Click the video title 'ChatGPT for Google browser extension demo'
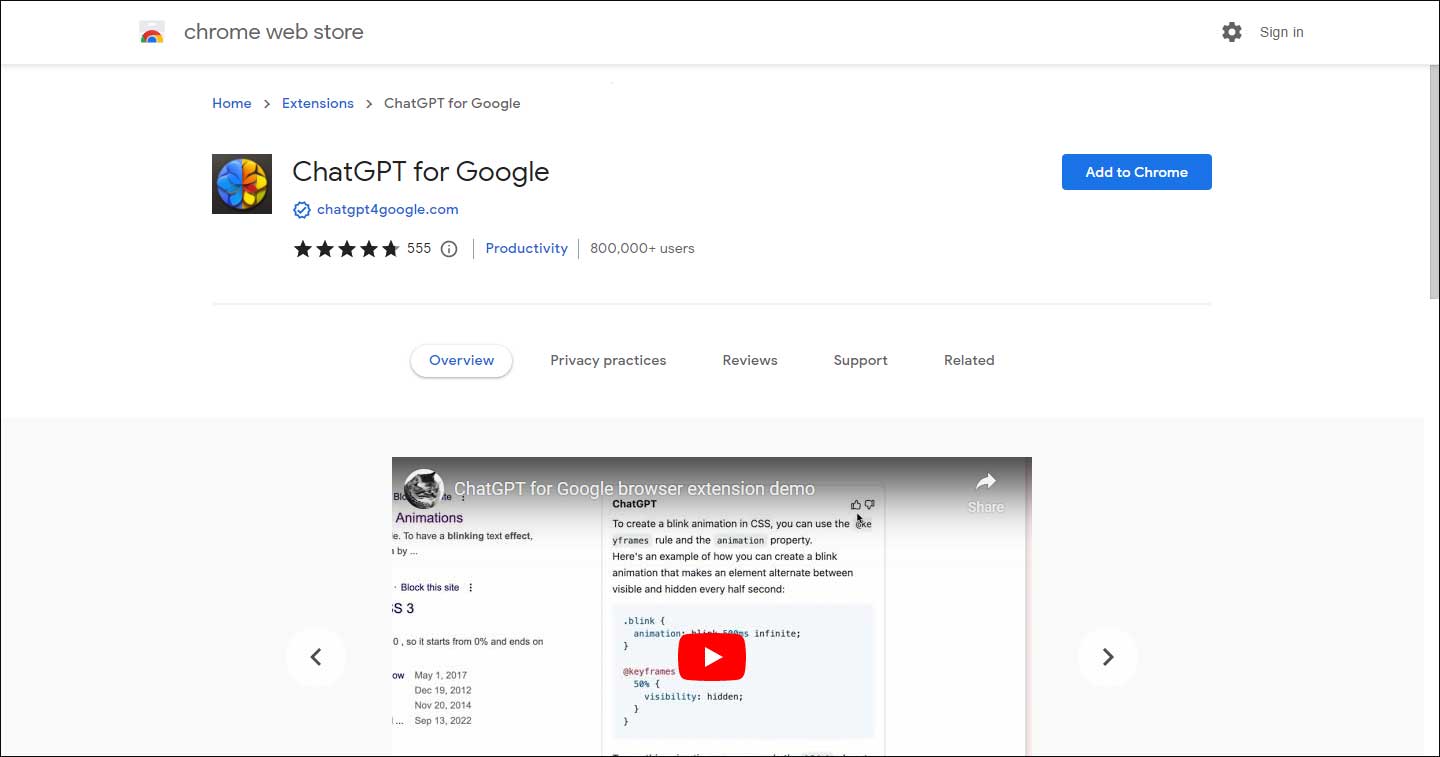 click(634, 490)
